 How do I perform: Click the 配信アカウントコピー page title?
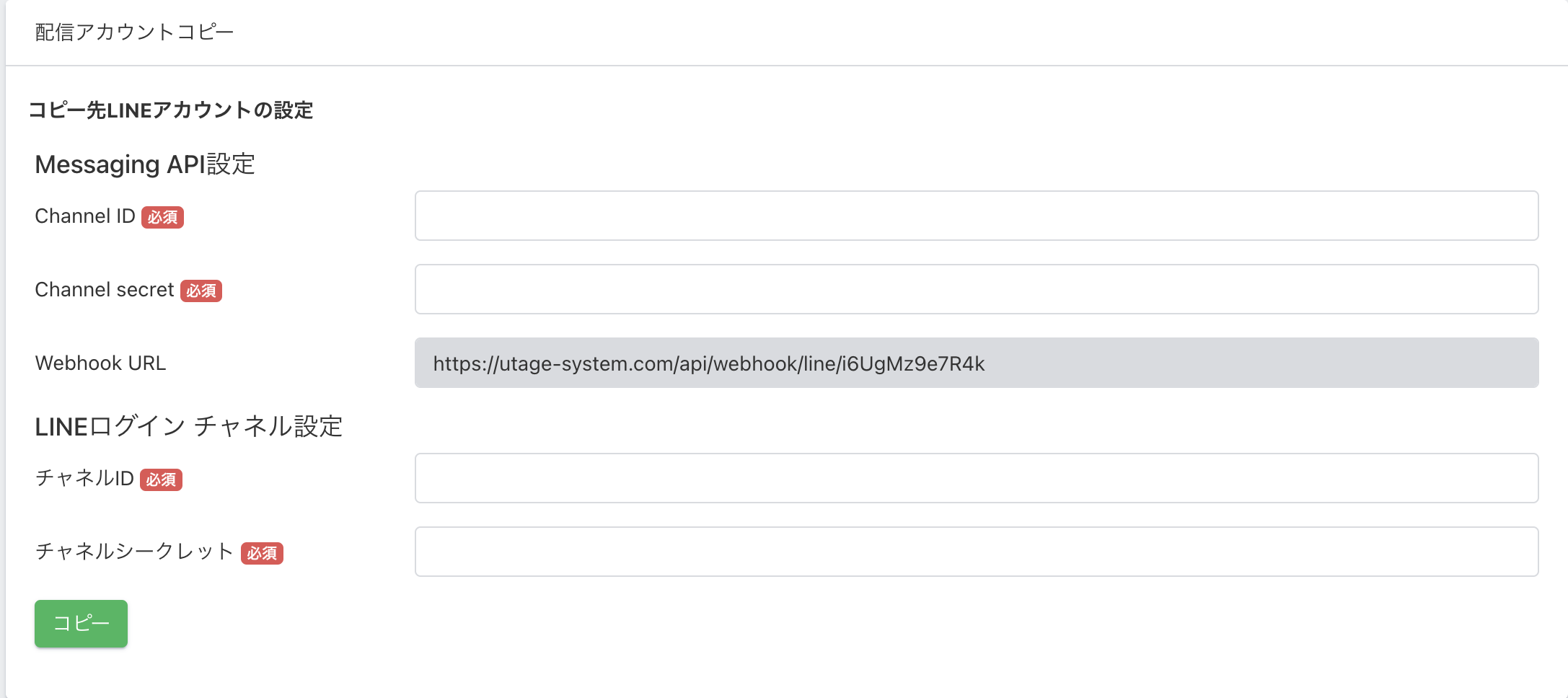click(x=134, y=32)
